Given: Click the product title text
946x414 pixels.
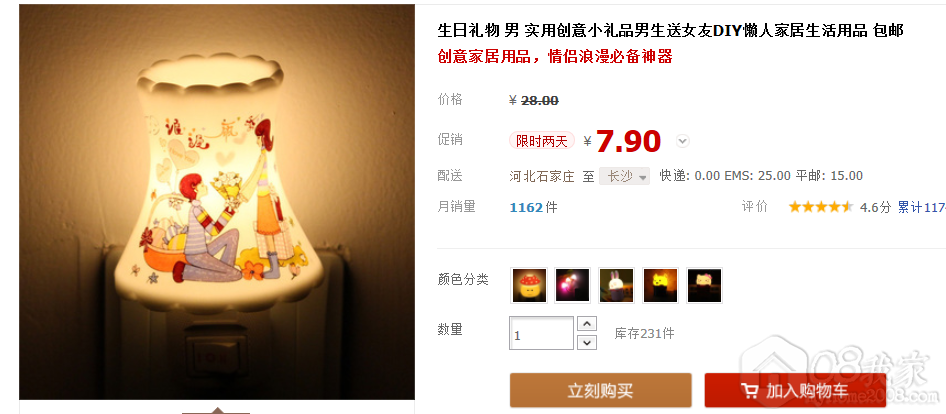Looking at the screenshot, I should (670, 31).
